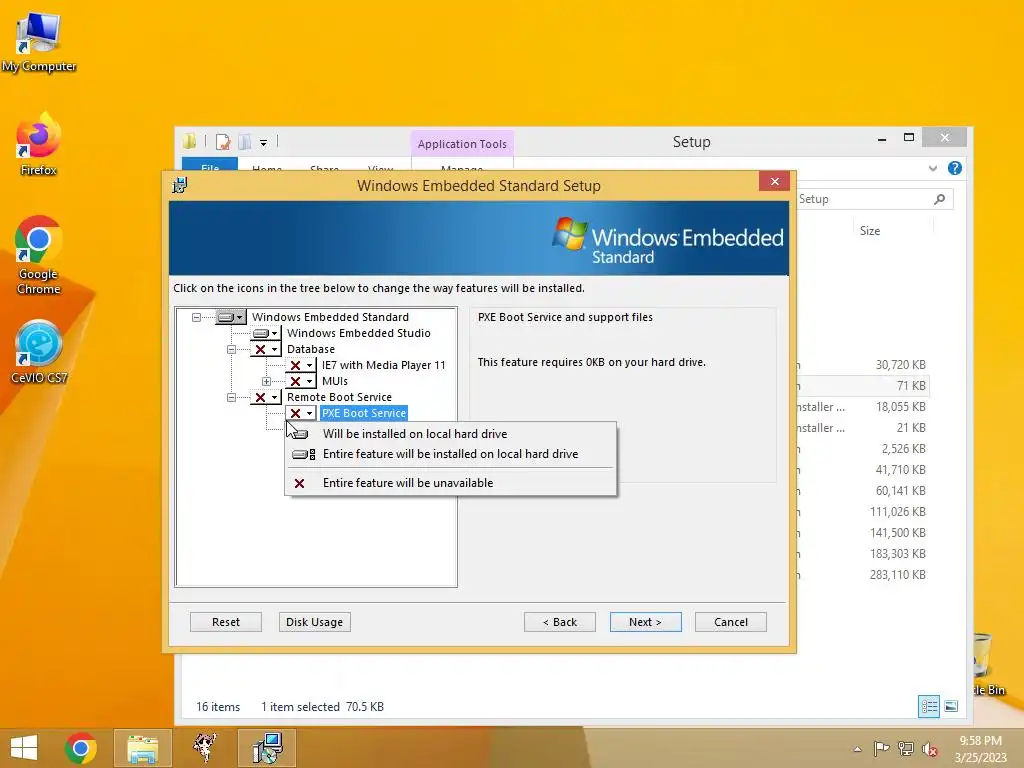The image size is (1024, 768).
Task: Show hidden tray icons arrow
Action: 857,749
